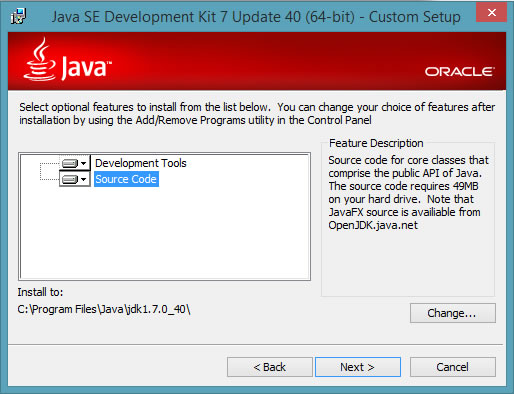This screenshot has width=514, height=394.
Task: Click the Install to: label
Action: [40, 292]
